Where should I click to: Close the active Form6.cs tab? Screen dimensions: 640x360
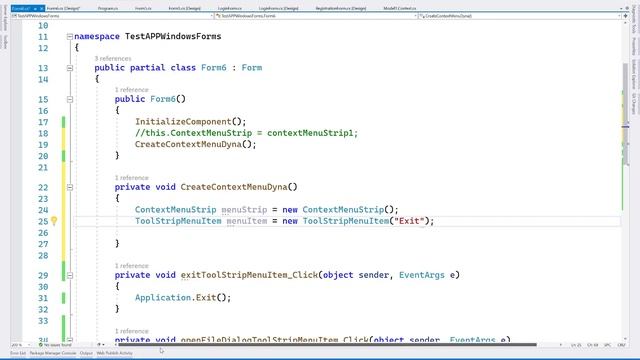click(x=41, y=9)
